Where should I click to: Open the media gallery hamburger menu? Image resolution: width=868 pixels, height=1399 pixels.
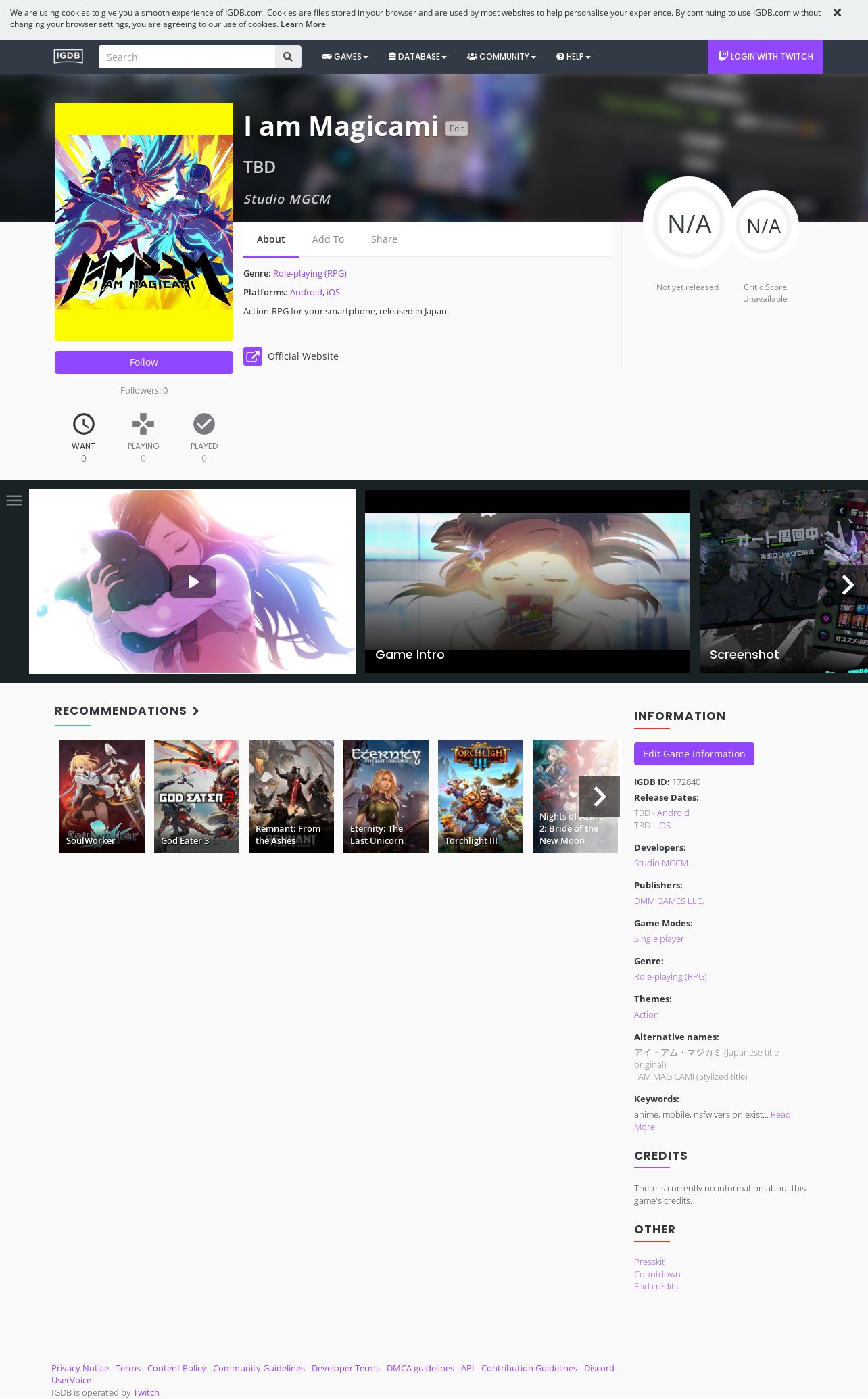coord(14,500)
